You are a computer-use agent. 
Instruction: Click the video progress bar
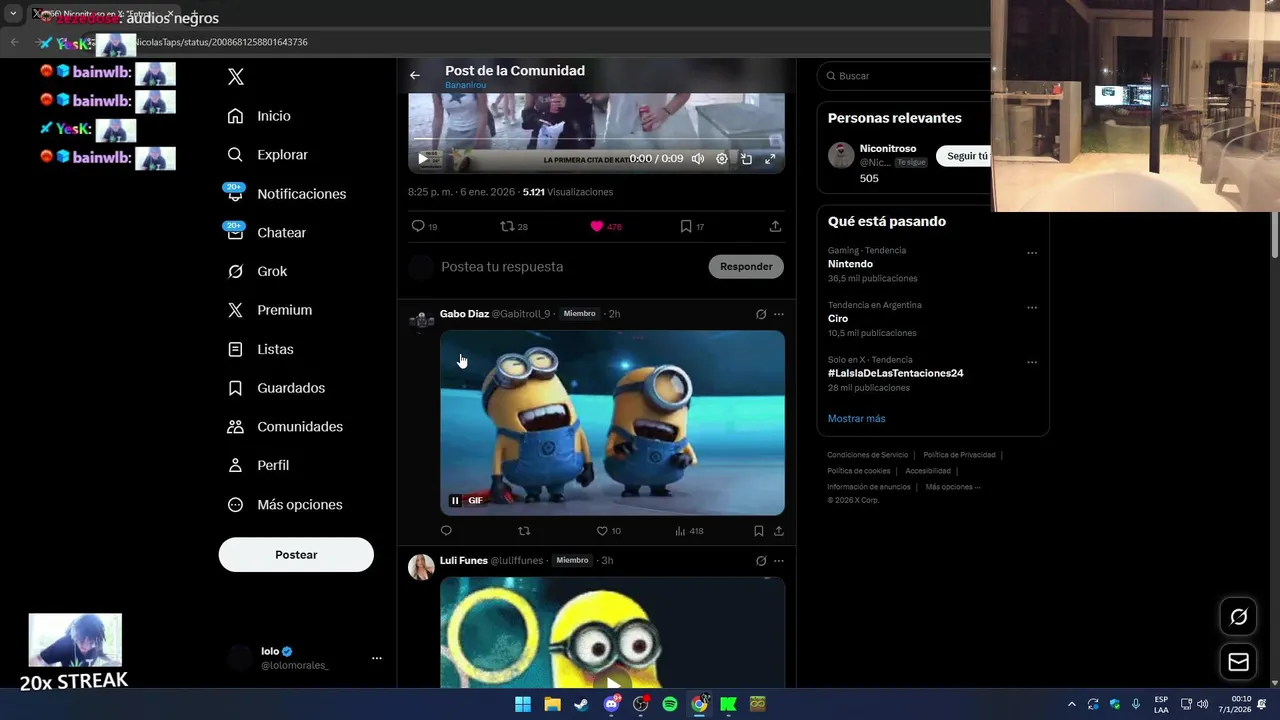click(x=596, y=139)
